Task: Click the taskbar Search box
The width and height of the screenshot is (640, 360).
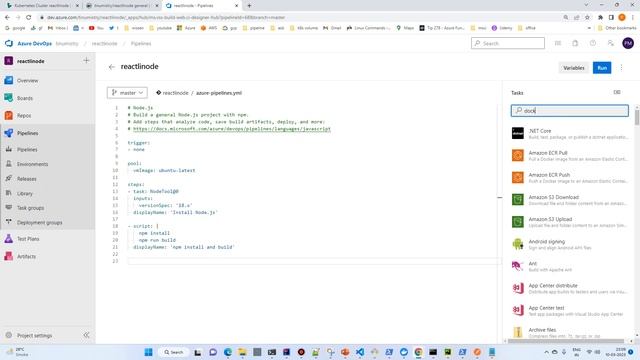Action: [174, 352]
